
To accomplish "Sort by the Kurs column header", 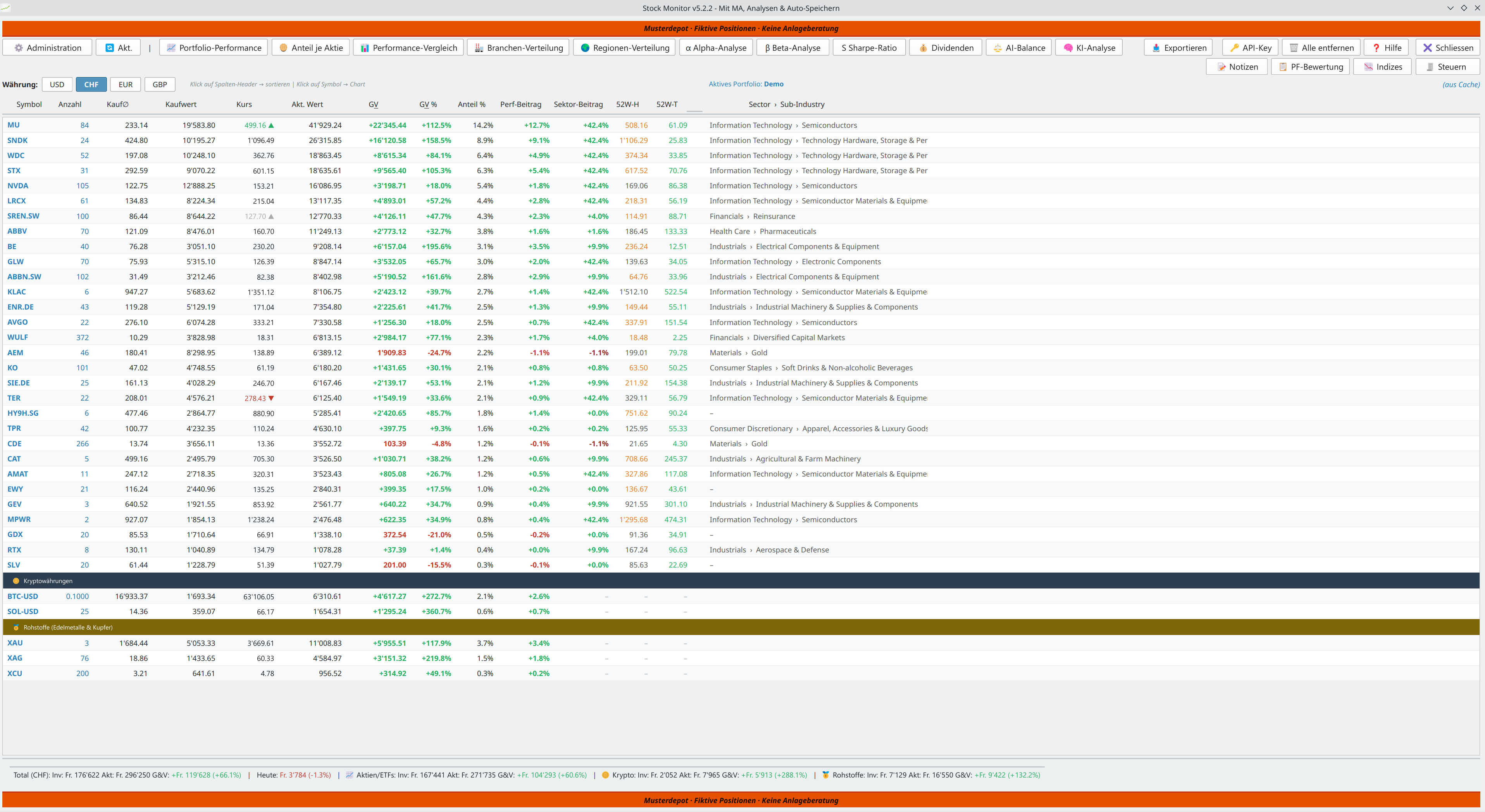I will click(244, 104).
